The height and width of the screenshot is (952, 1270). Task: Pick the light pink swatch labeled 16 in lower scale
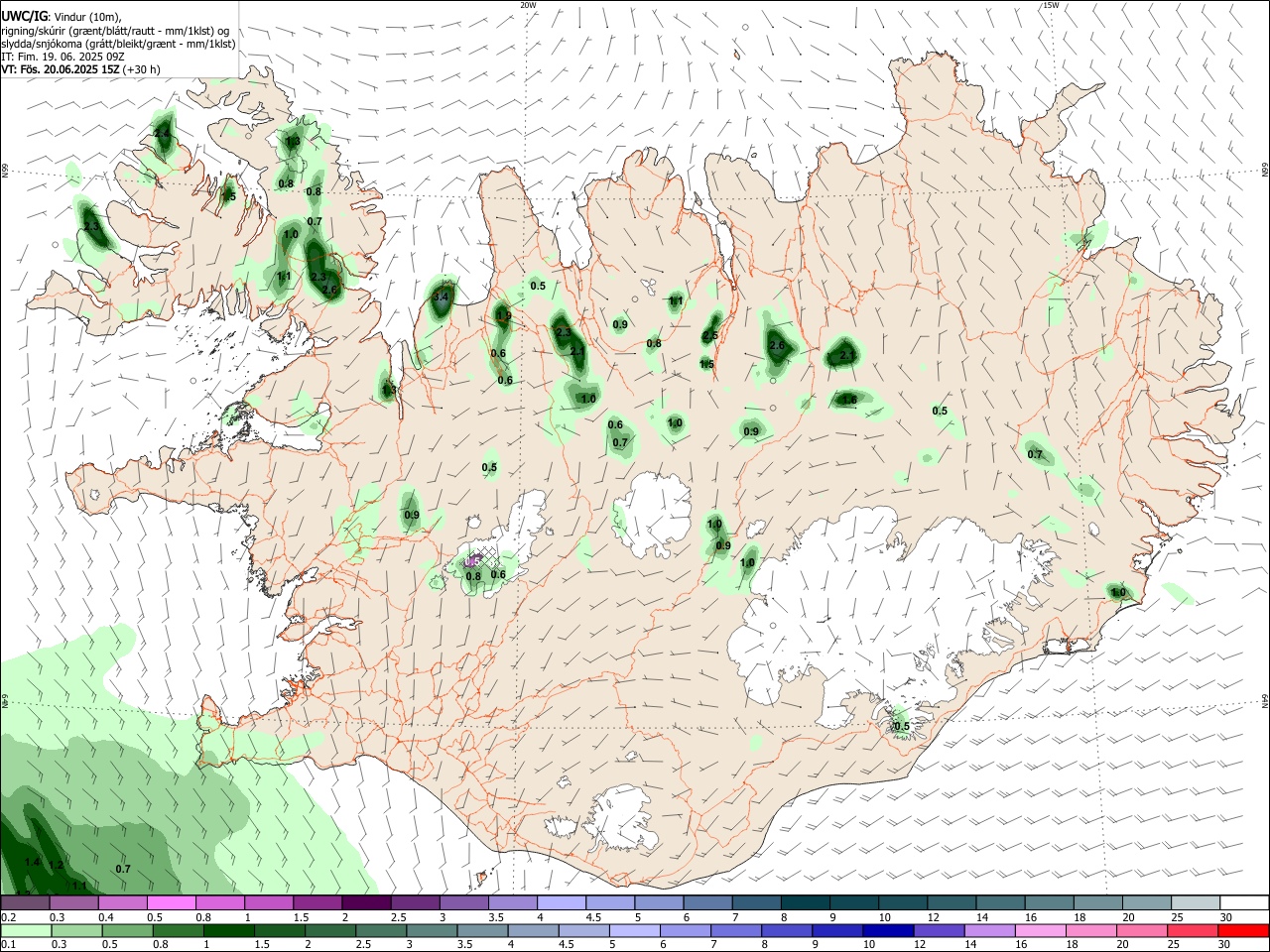pyautogui.click(x=1040, y=930)
